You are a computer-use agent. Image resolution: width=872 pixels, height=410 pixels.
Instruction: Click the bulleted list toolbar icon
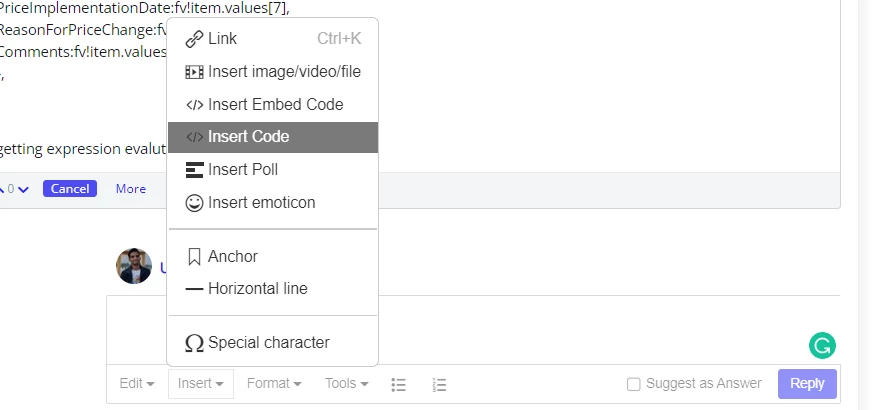pyautogui.click(x=398, y=384)
